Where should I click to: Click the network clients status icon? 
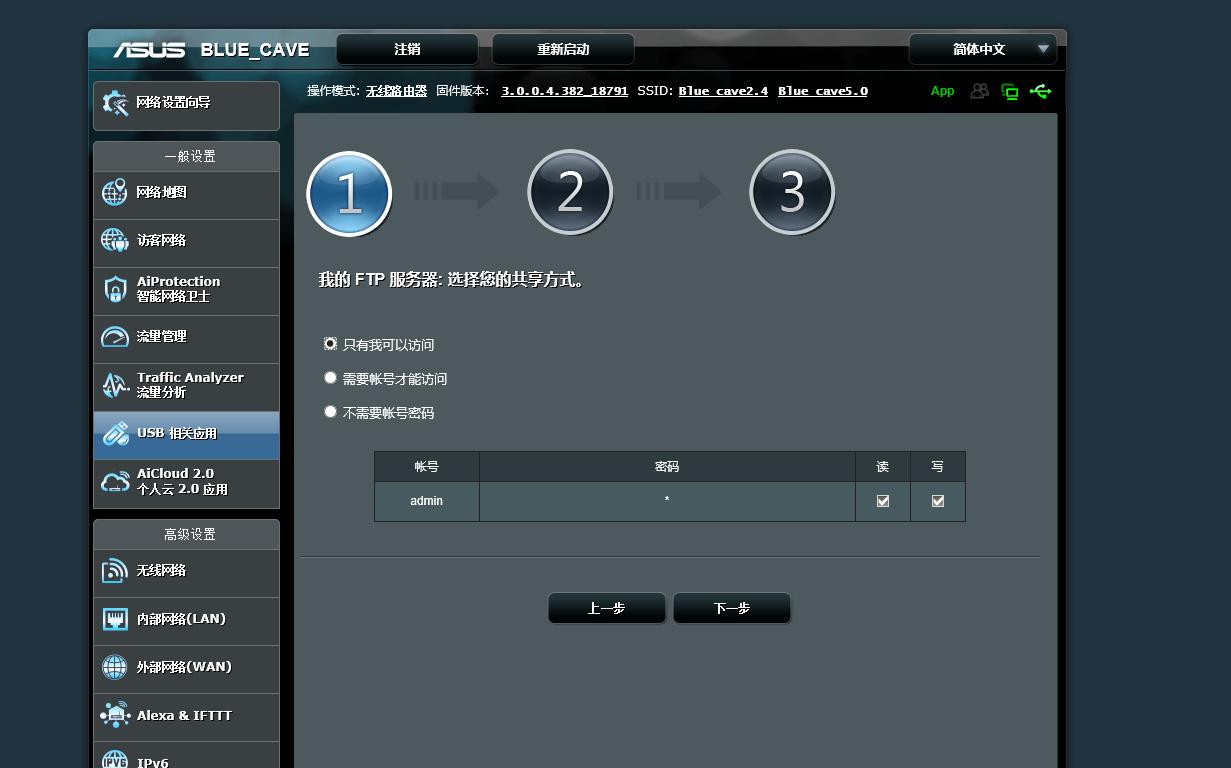tap(1009, 91)
